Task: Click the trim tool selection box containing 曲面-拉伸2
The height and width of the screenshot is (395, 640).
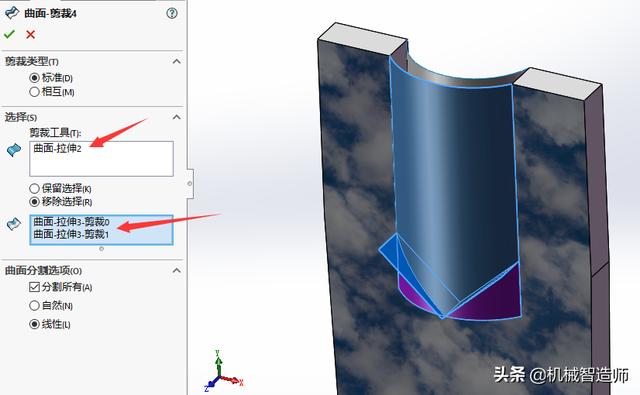Action: tap(101, 159)
